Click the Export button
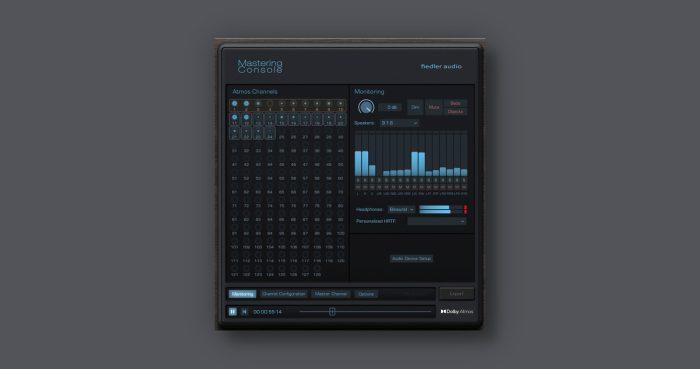Image resolution: width=700 pixels, height=369 pixels. [456, 294]
